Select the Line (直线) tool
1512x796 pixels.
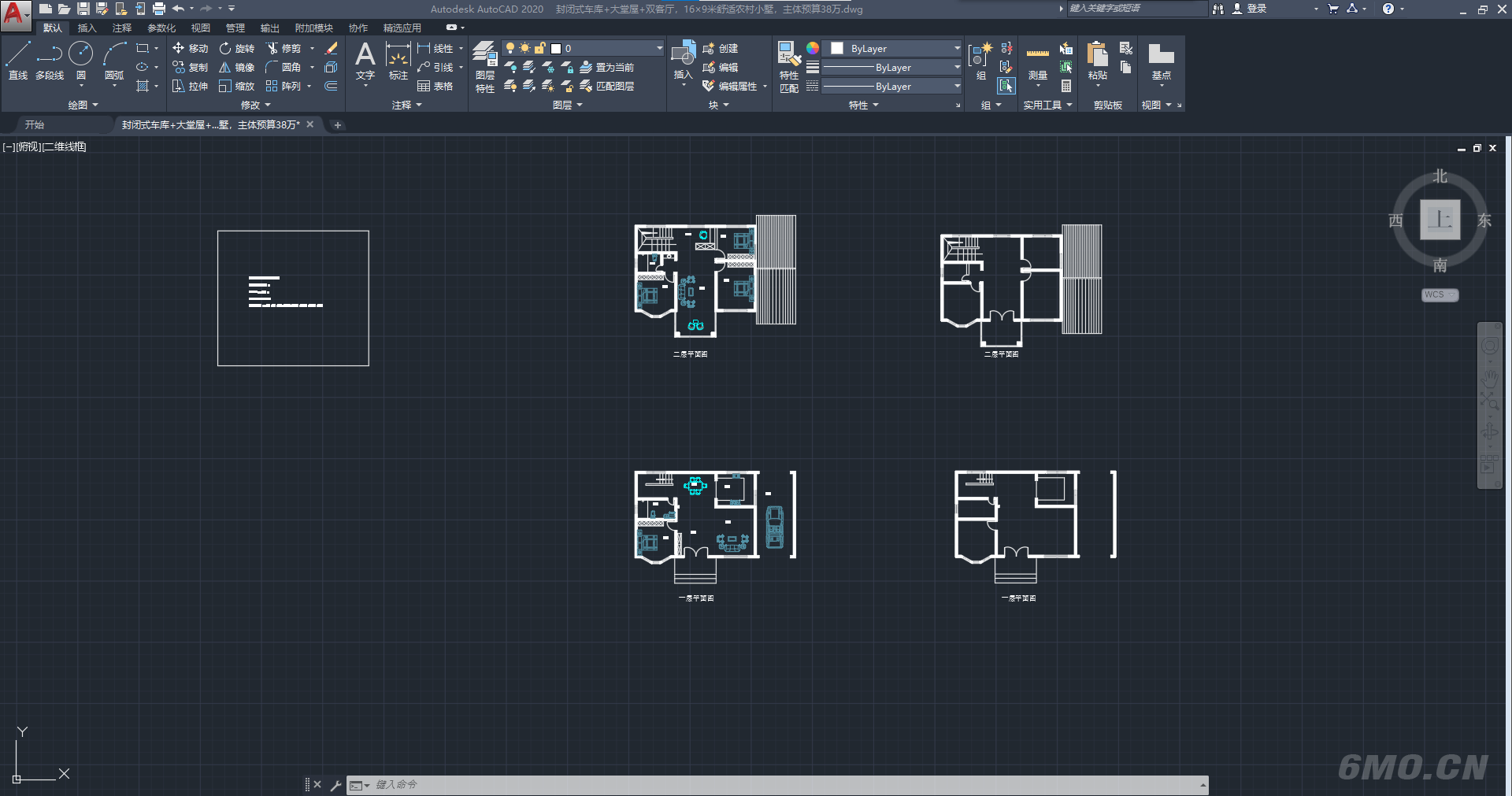(18, 61)
